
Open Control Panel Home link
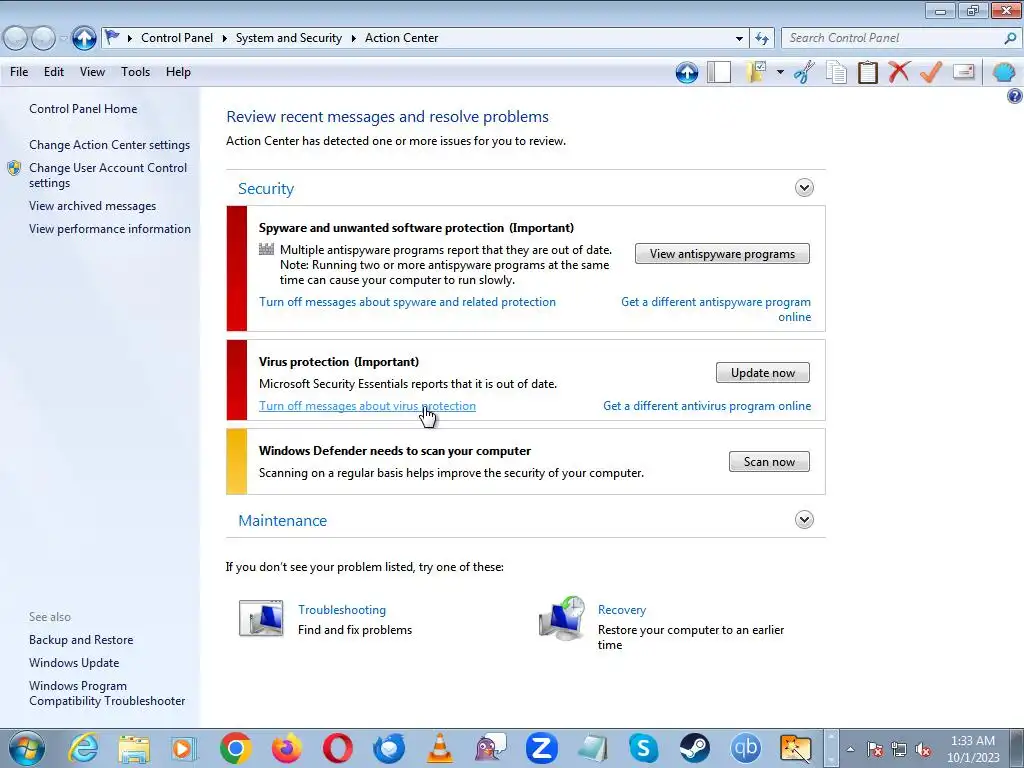click(x=83, y=109)
